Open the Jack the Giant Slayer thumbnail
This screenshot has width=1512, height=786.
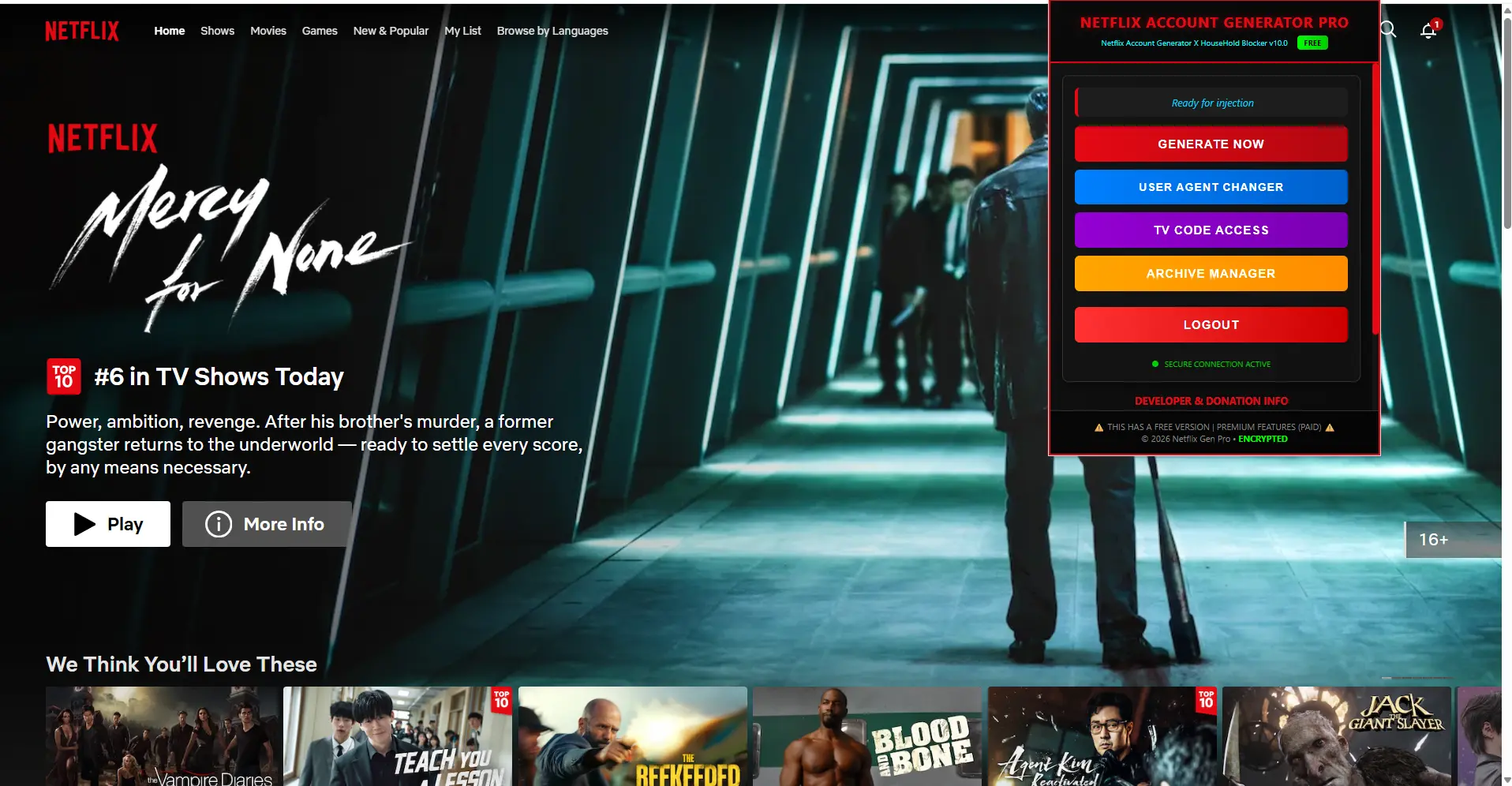[x=1337, y=736]
